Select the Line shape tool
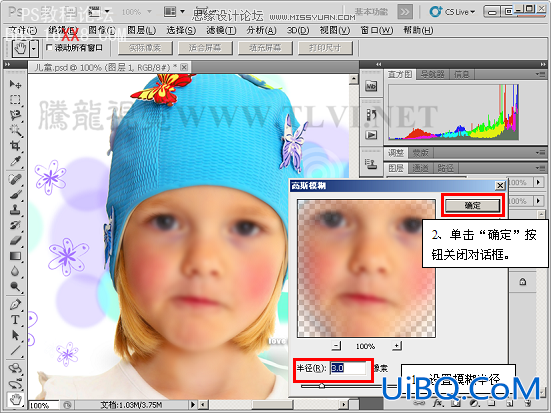 click(x=15, y=350)
